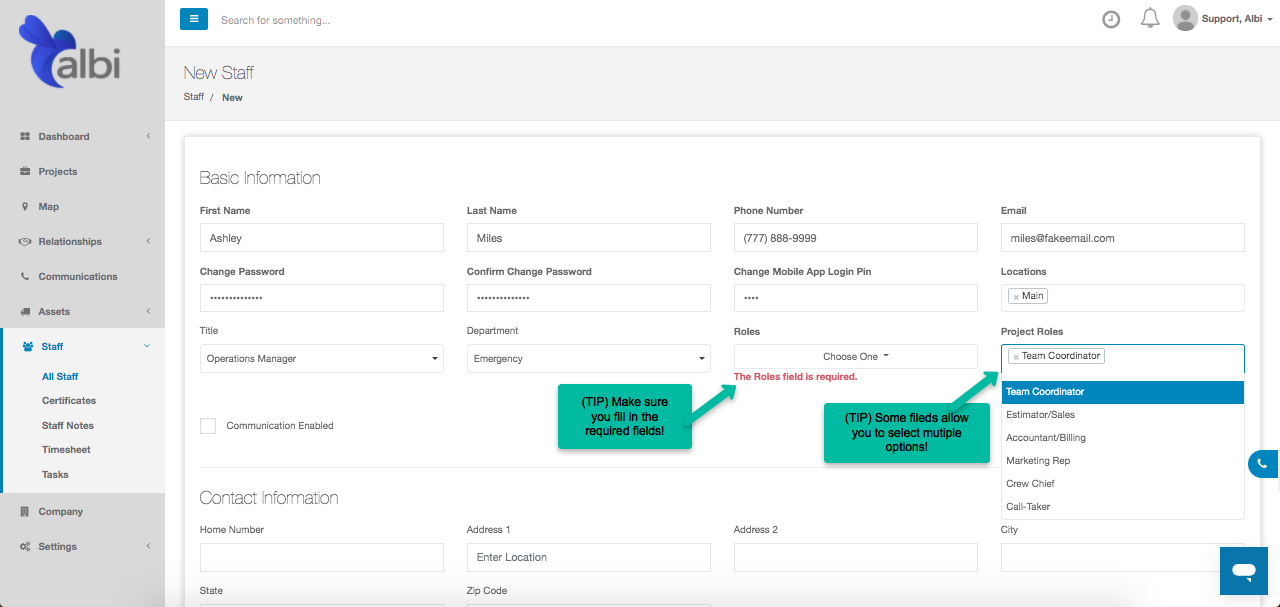
Task: Open notifications bell icon
Action: click(x=1150, y=18)
